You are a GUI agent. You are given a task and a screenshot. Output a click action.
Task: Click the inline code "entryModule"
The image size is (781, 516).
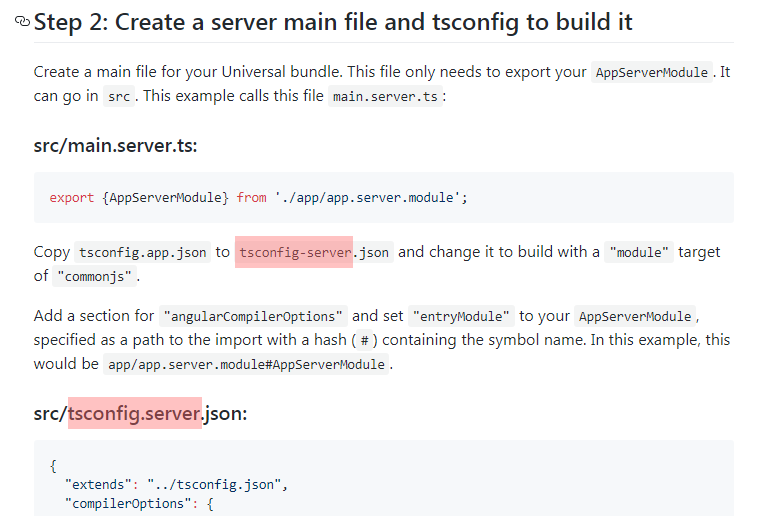461,316
